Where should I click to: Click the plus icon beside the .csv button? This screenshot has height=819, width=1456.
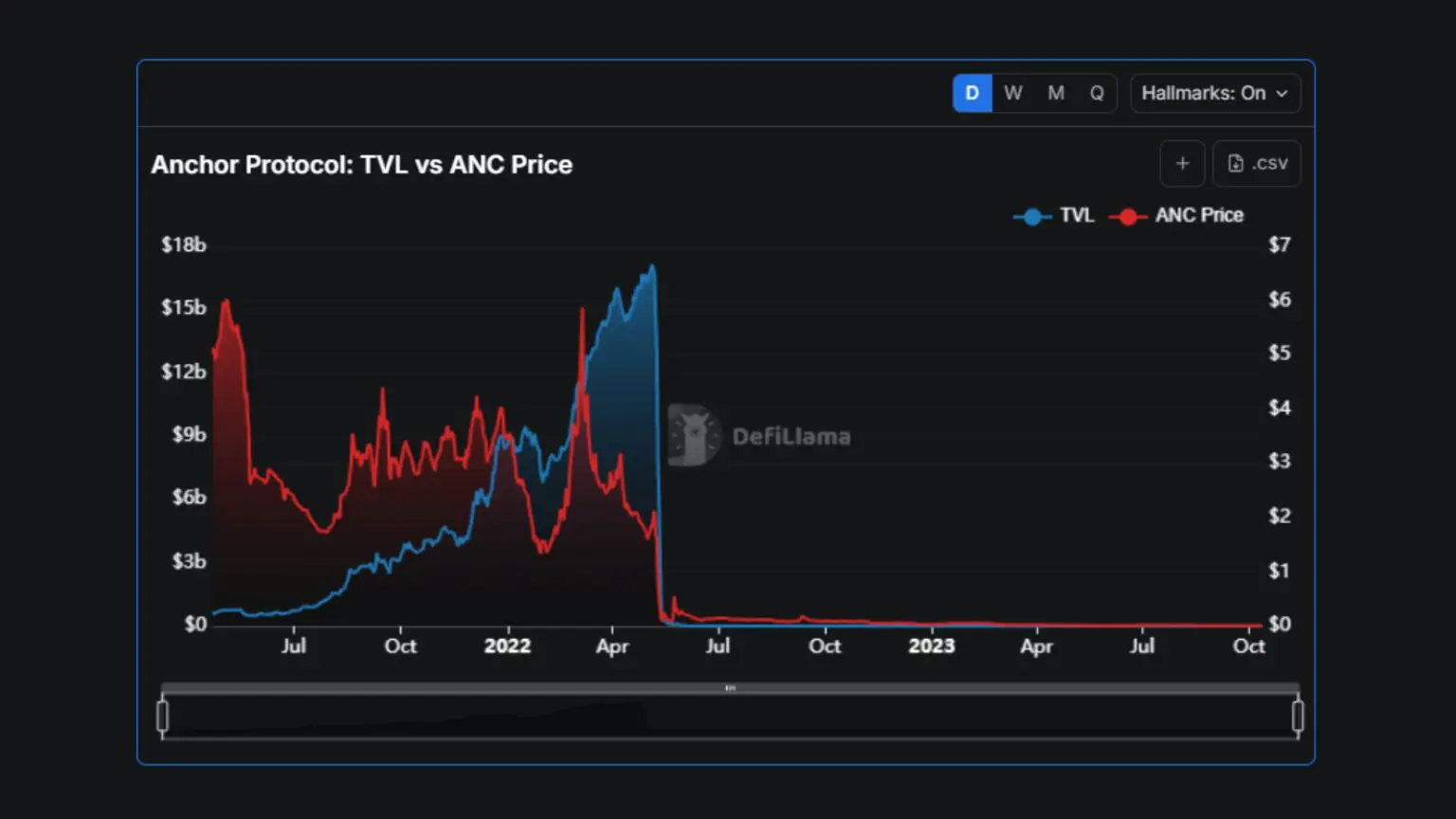tap(1182, 164)
